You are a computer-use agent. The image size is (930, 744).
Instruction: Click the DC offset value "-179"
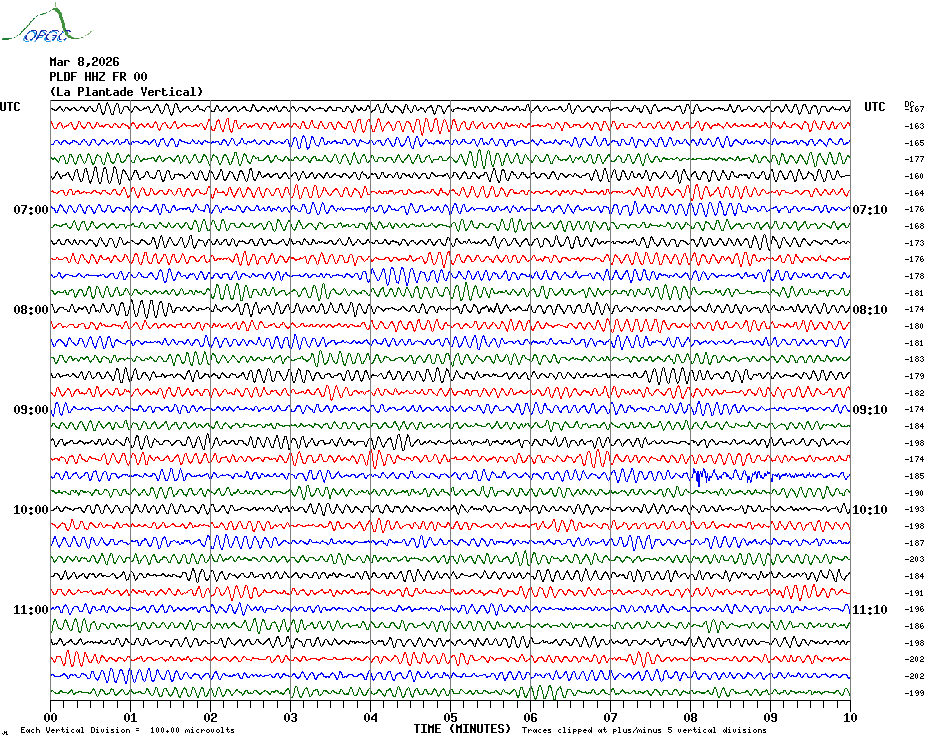coord(915,376)
